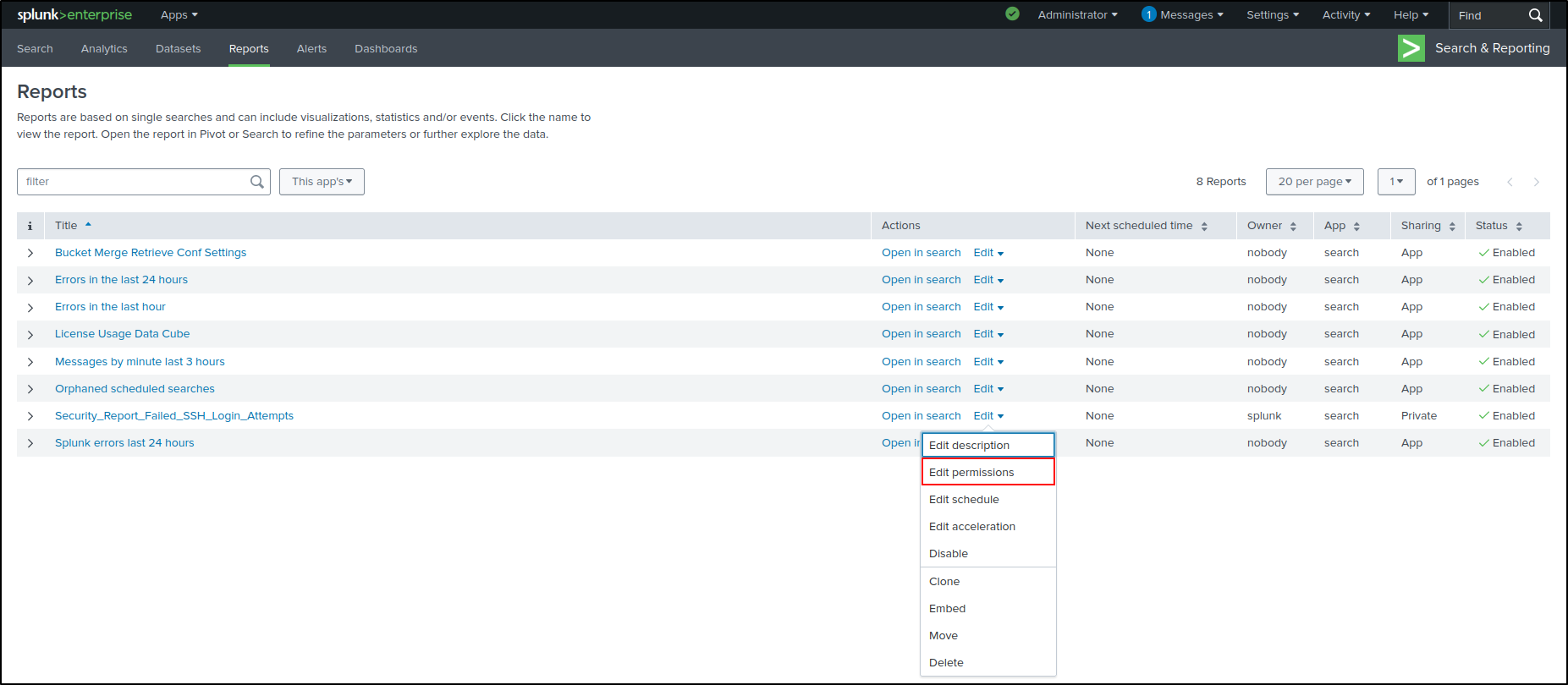
Task: Open the Activity dropdown
Action: [x=1346, y=14]
